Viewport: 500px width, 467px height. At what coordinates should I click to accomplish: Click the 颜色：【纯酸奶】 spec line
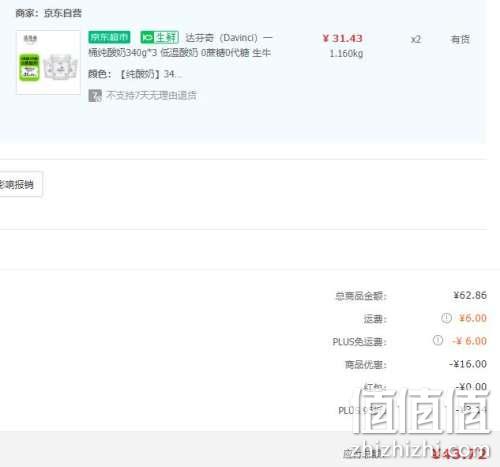pos(135,74)
